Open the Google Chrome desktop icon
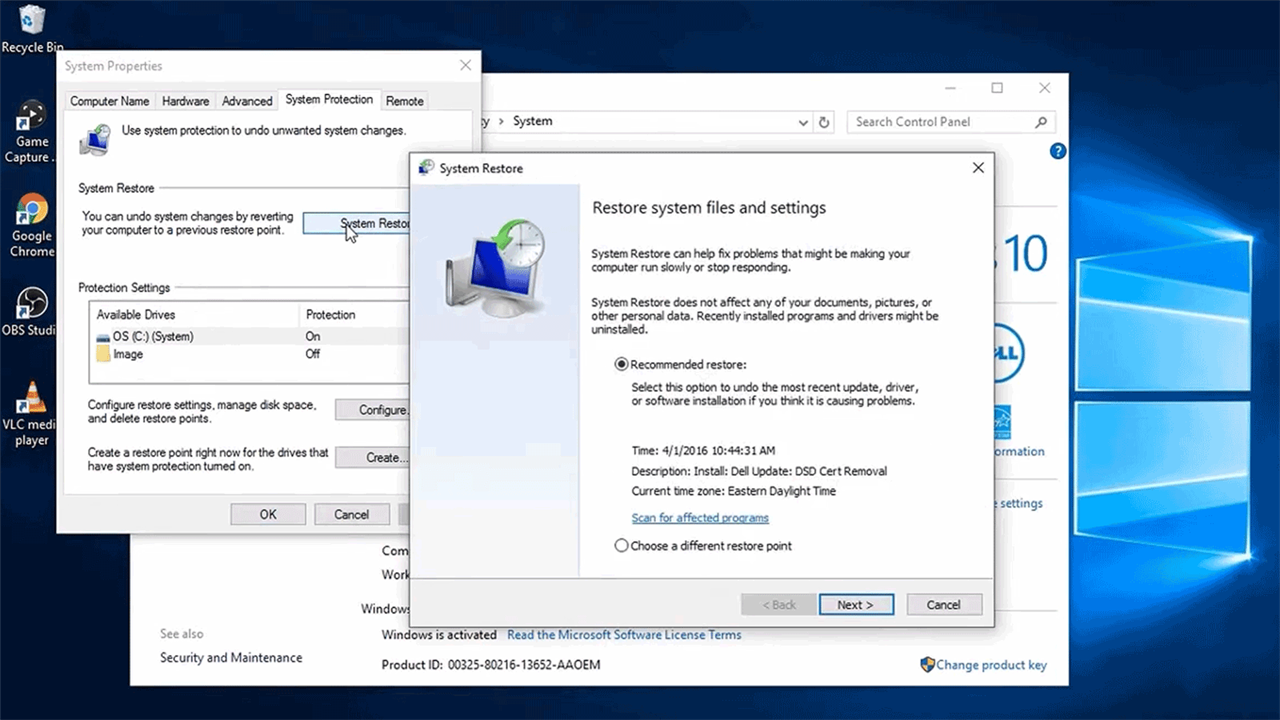1280x720 pixels. point(32,225)
